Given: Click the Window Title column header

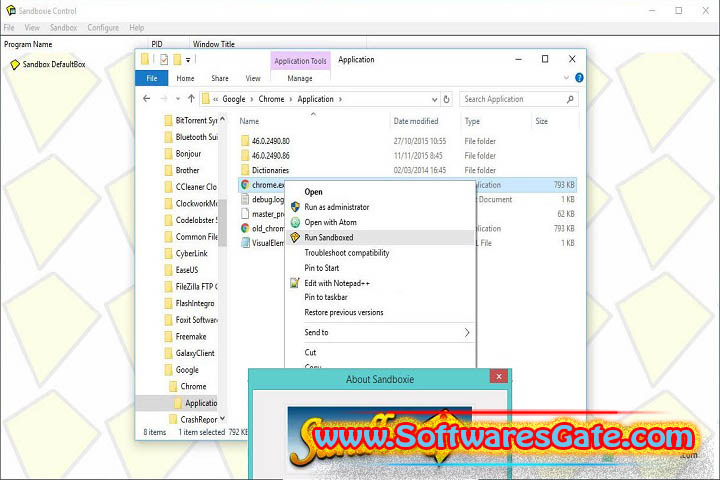Looking at the screenshot, I should 214,44.
